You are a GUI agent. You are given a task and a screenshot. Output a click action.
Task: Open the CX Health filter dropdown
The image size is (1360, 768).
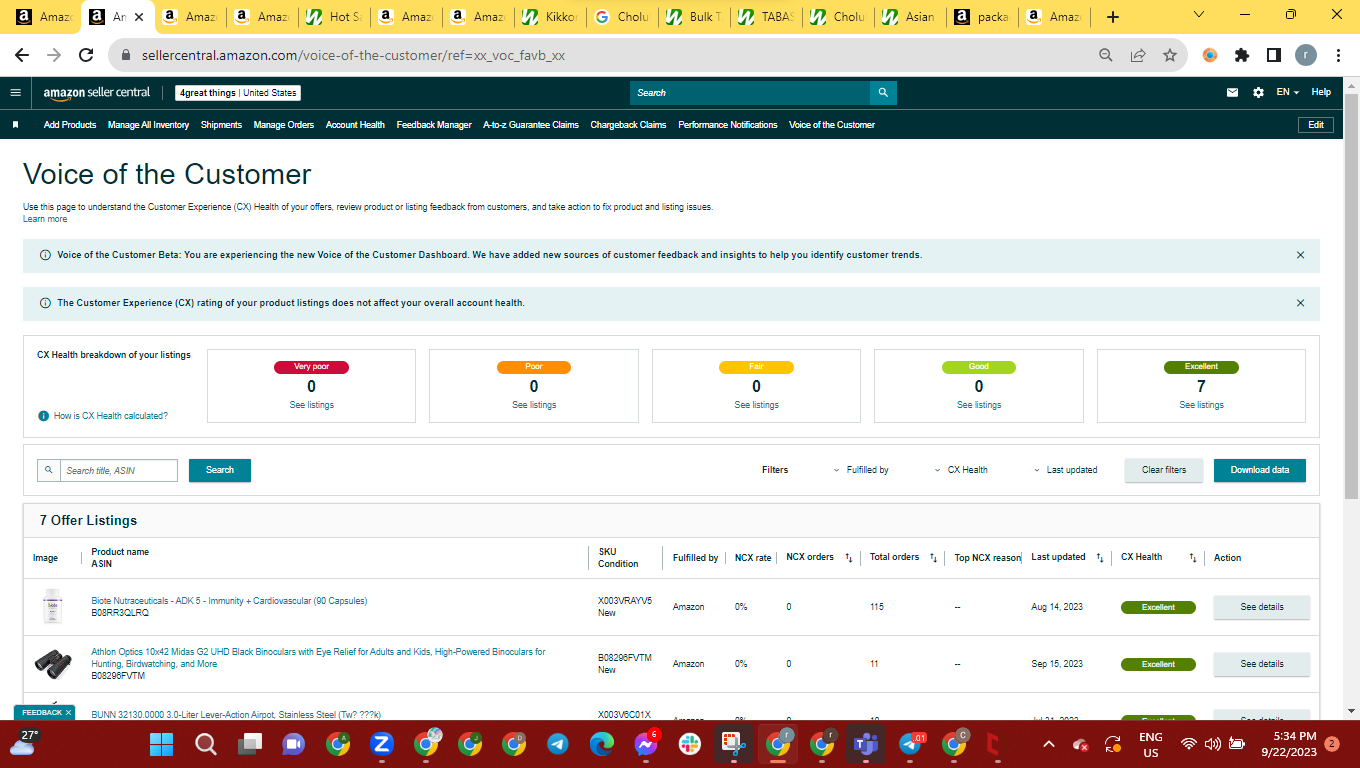click(961, 470)
